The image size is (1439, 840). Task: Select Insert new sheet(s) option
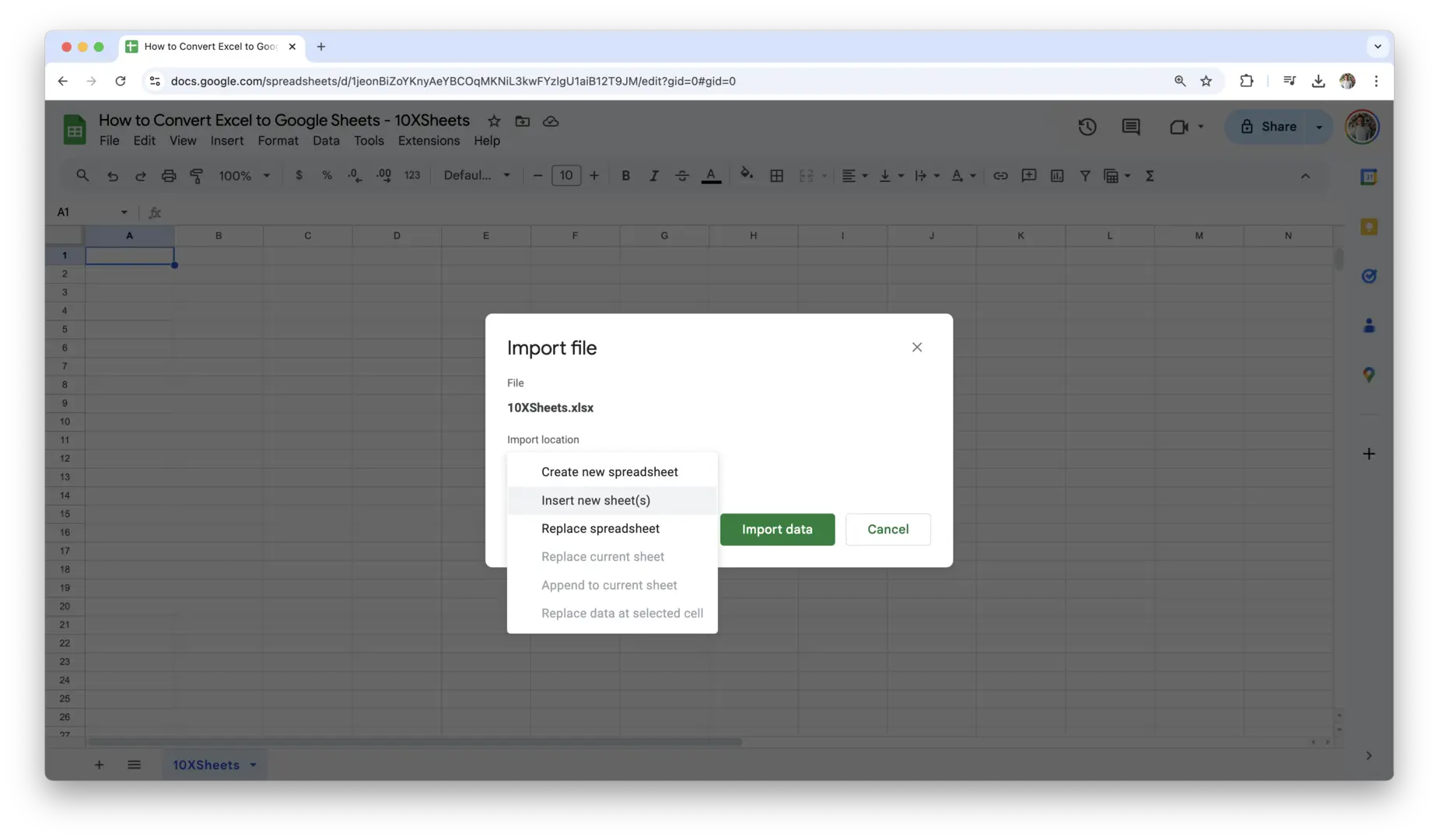pyautogui.click(x=596, y=500)
